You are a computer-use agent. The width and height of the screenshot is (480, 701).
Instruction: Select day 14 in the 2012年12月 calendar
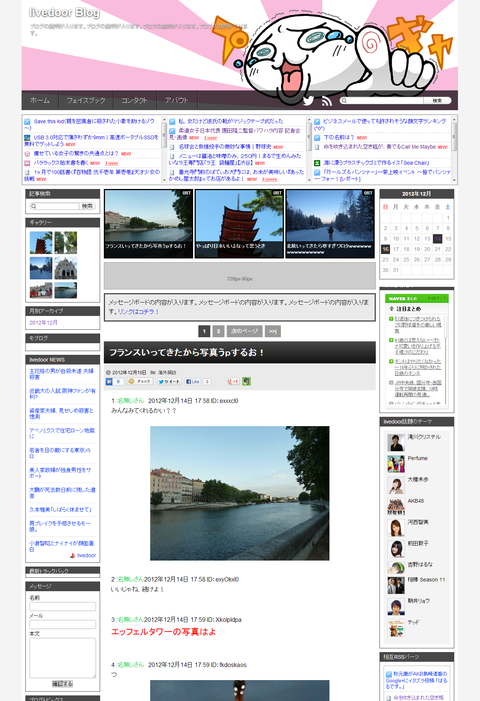click(x=438, y=239)
